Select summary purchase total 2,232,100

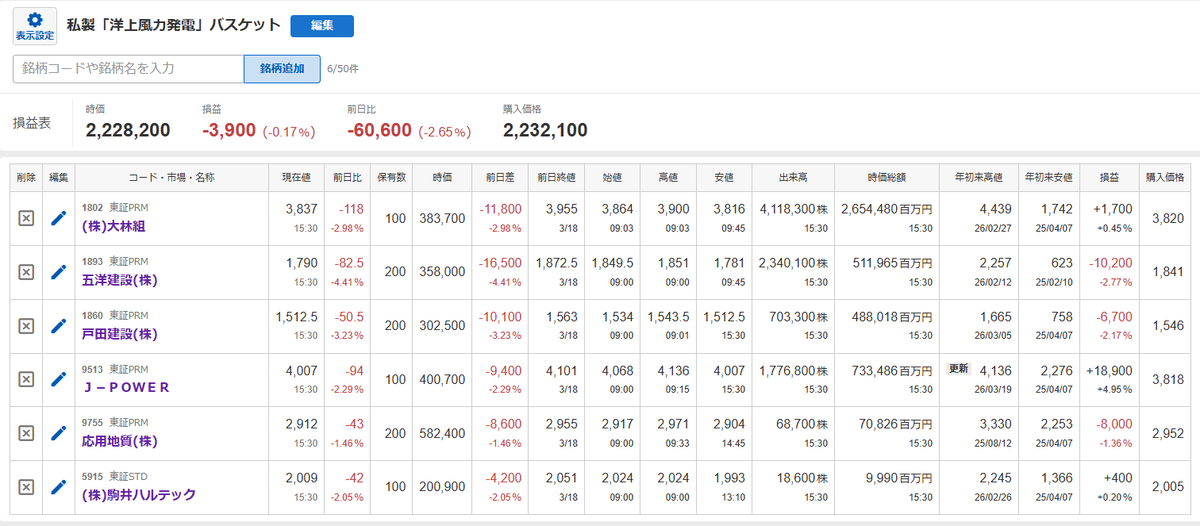tap(545, 130)
